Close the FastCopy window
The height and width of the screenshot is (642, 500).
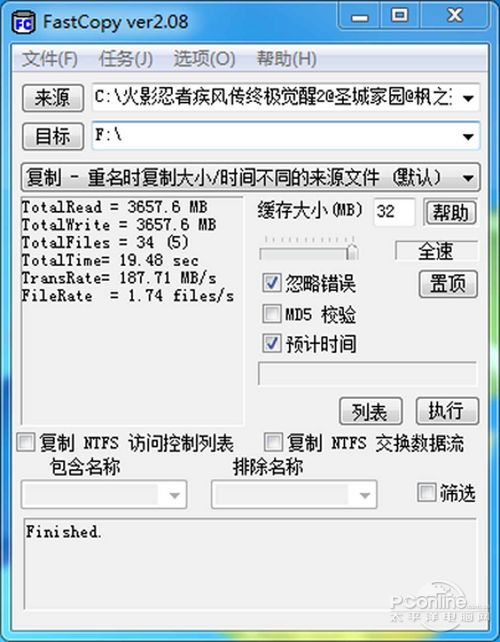454,16
